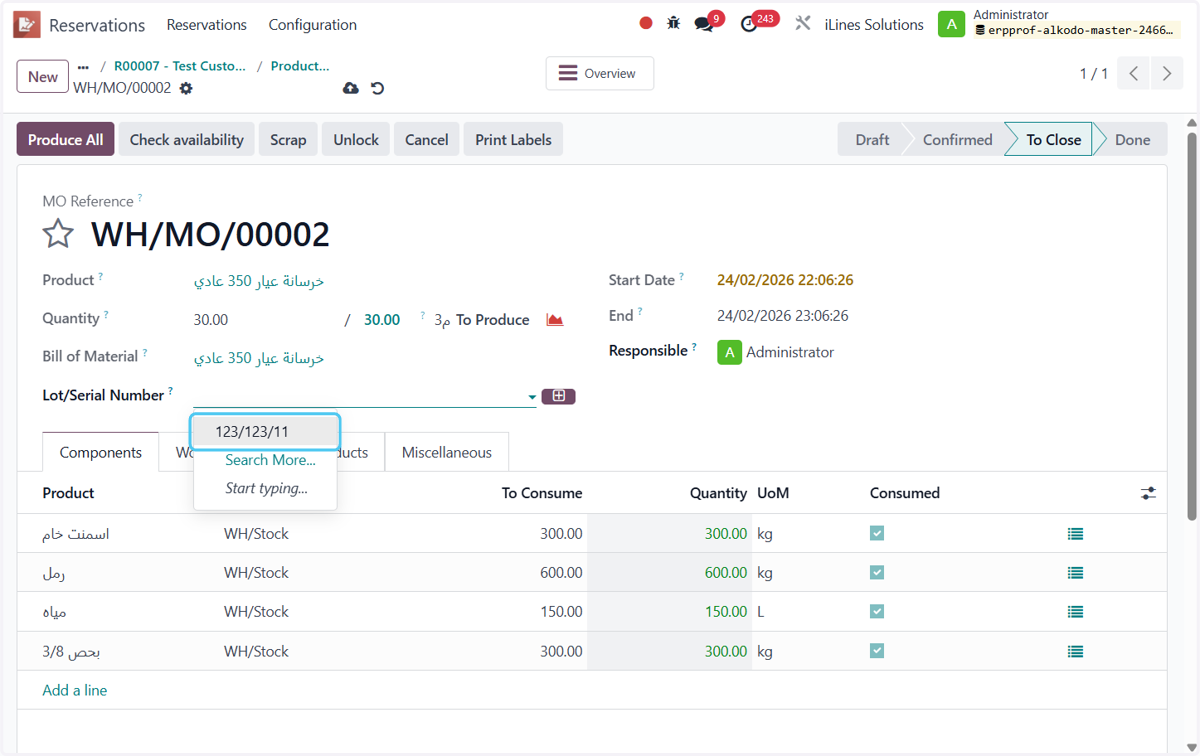1200x756 pixels.
Task: Toggle the Consumed checkbox for رمل
Action: click(877, 572)
